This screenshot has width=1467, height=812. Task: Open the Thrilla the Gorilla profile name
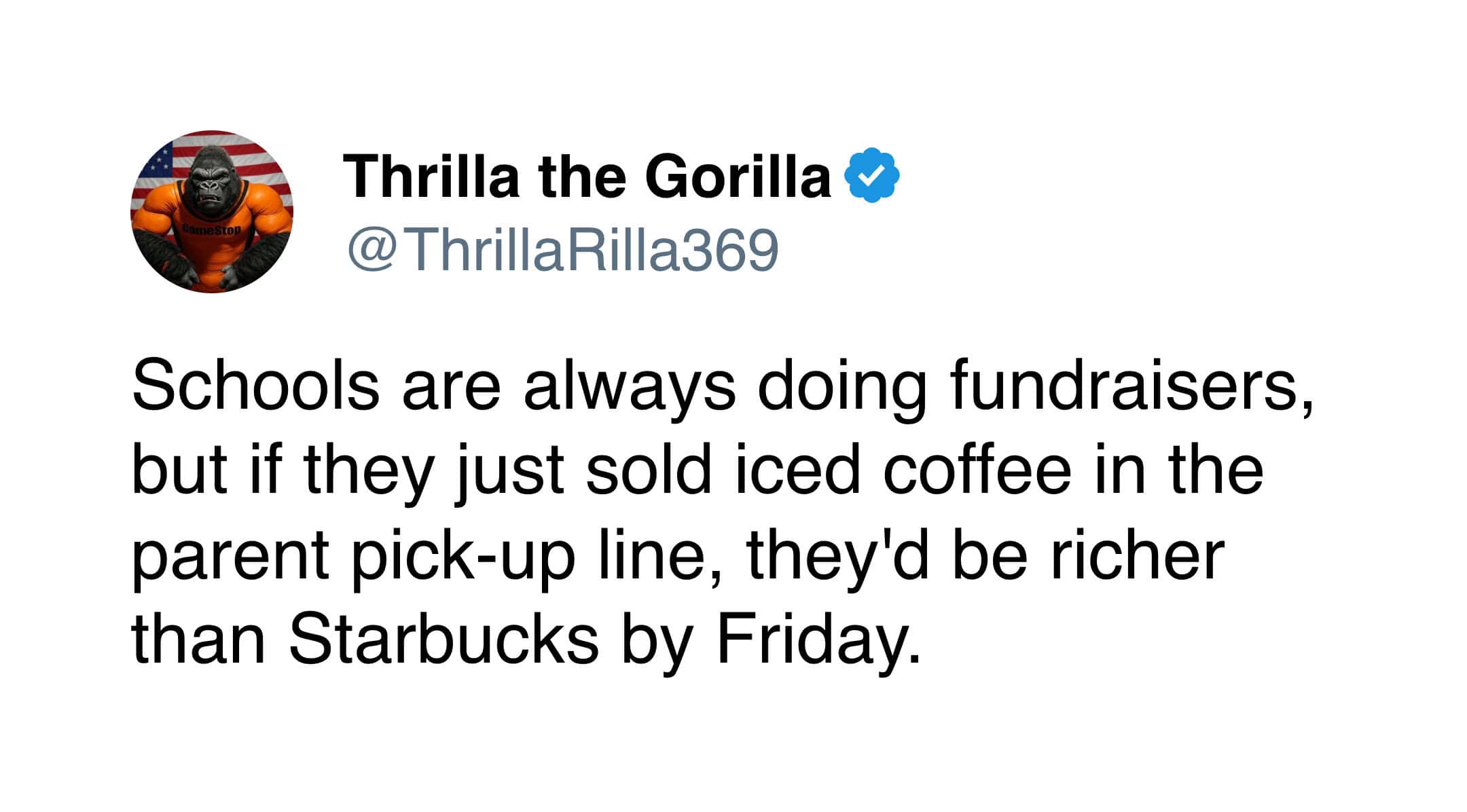587,177
